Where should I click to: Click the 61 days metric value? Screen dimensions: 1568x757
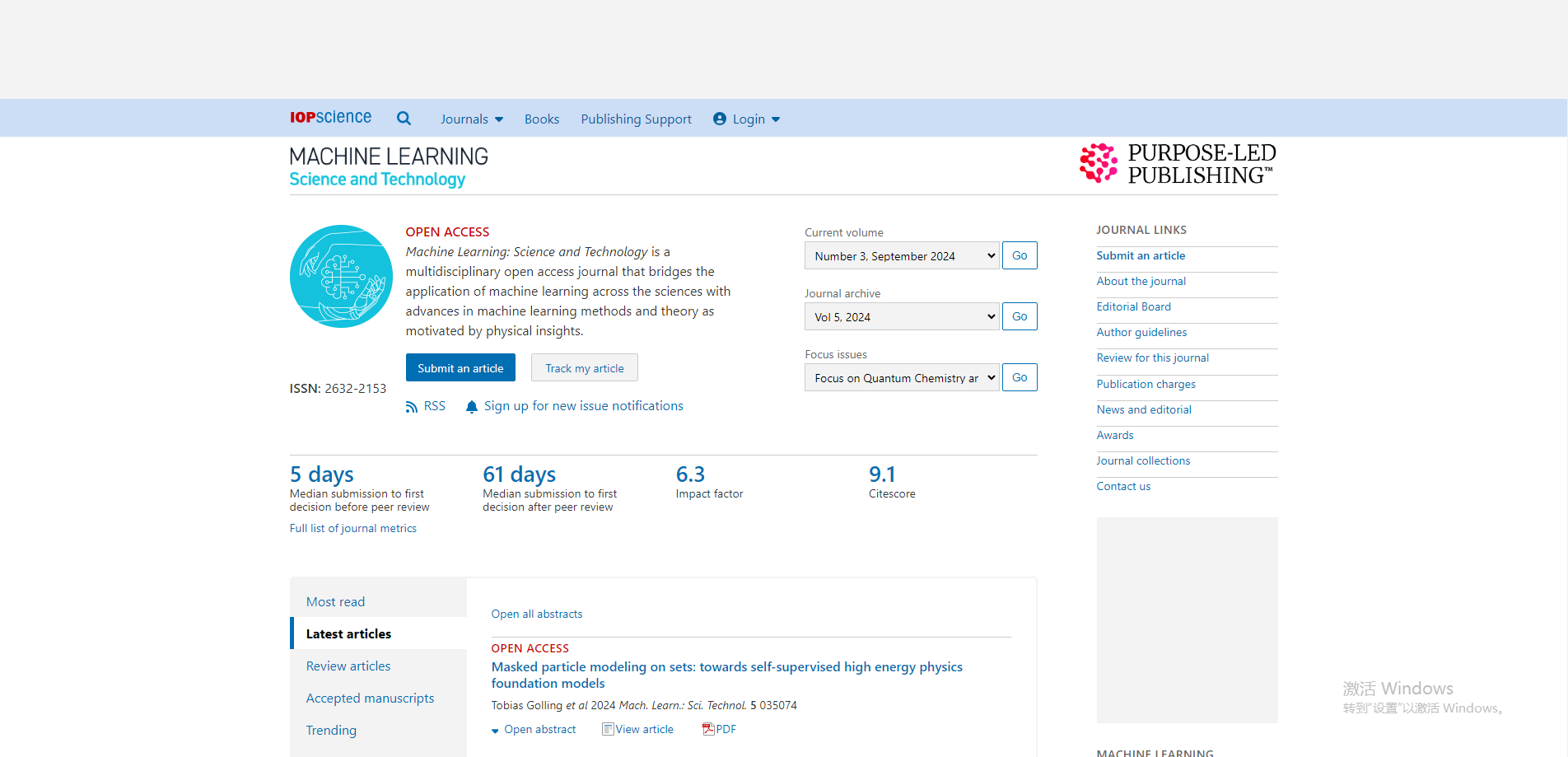tap(520, 474)
